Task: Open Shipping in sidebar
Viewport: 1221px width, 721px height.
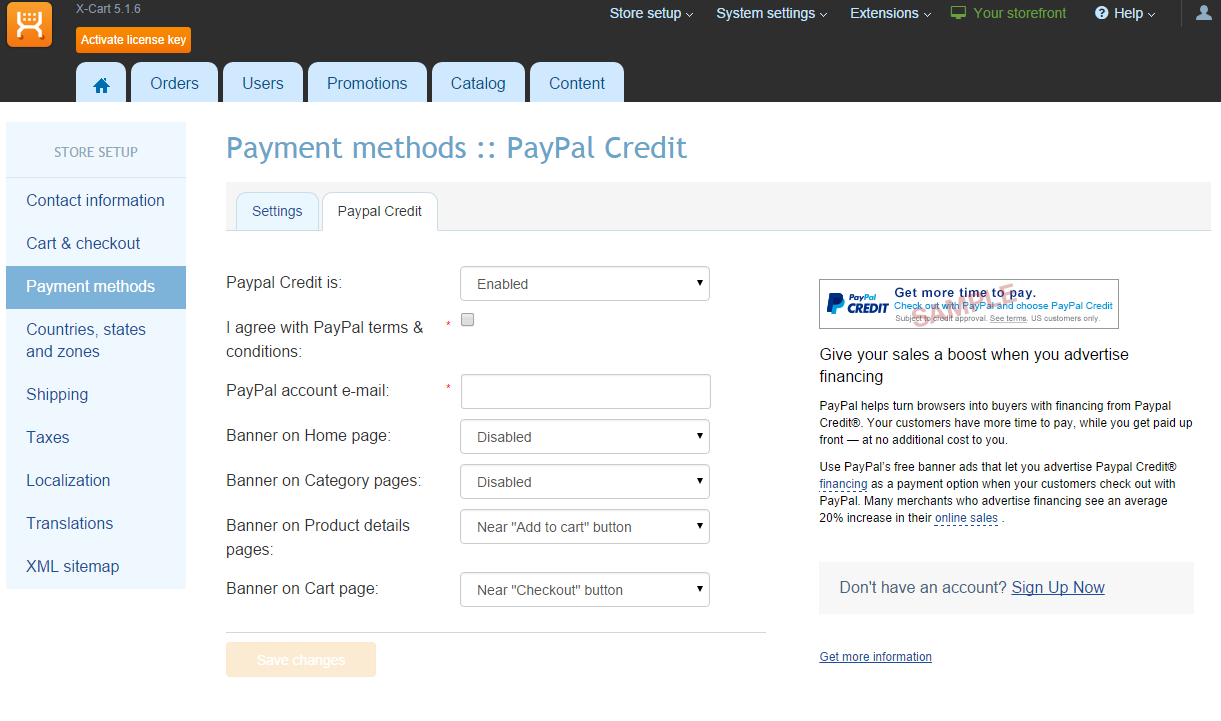Action: pyautogui.click(x=96, y=394)
